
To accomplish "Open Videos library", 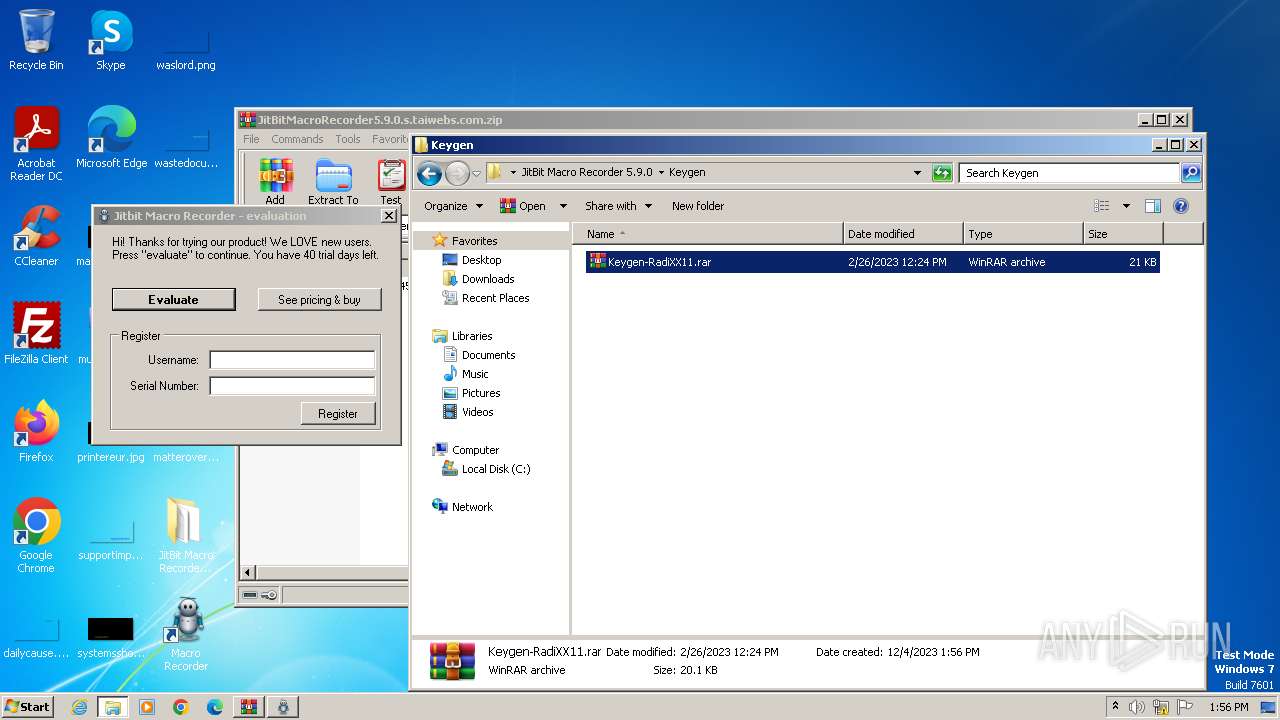I will [477, 412].
